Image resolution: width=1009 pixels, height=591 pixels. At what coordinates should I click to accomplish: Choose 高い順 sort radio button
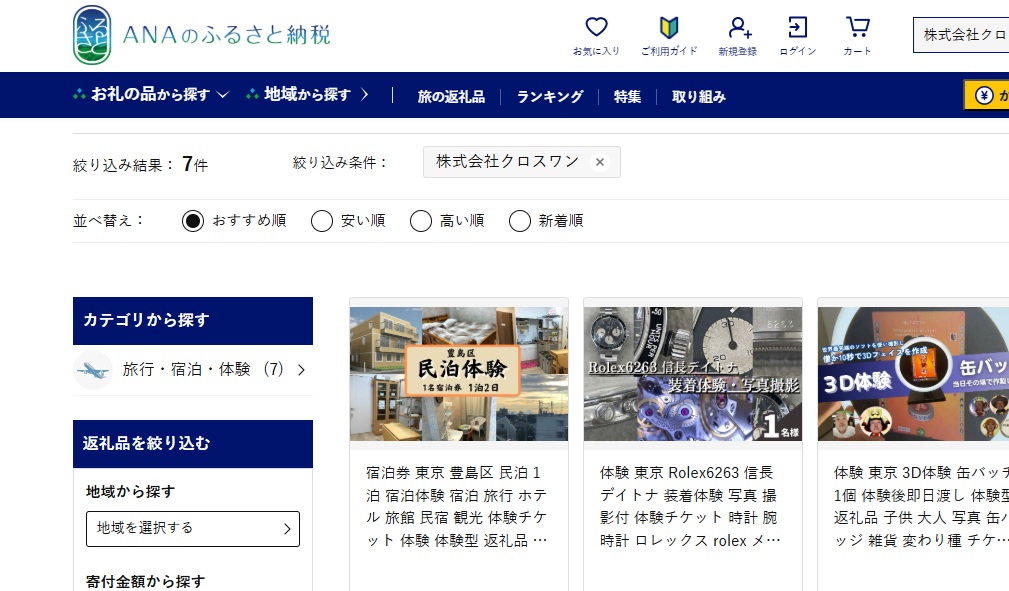click(421, 221)
